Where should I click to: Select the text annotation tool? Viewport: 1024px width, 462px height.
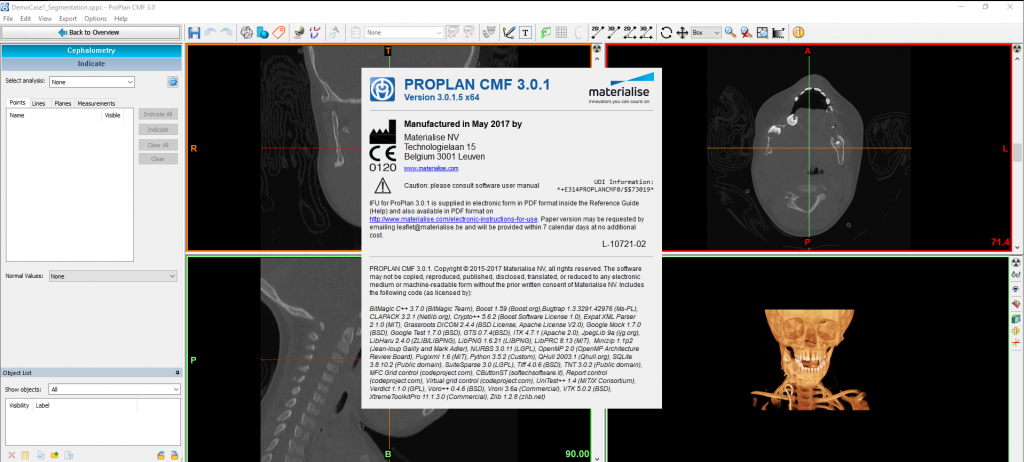[526, 32]
